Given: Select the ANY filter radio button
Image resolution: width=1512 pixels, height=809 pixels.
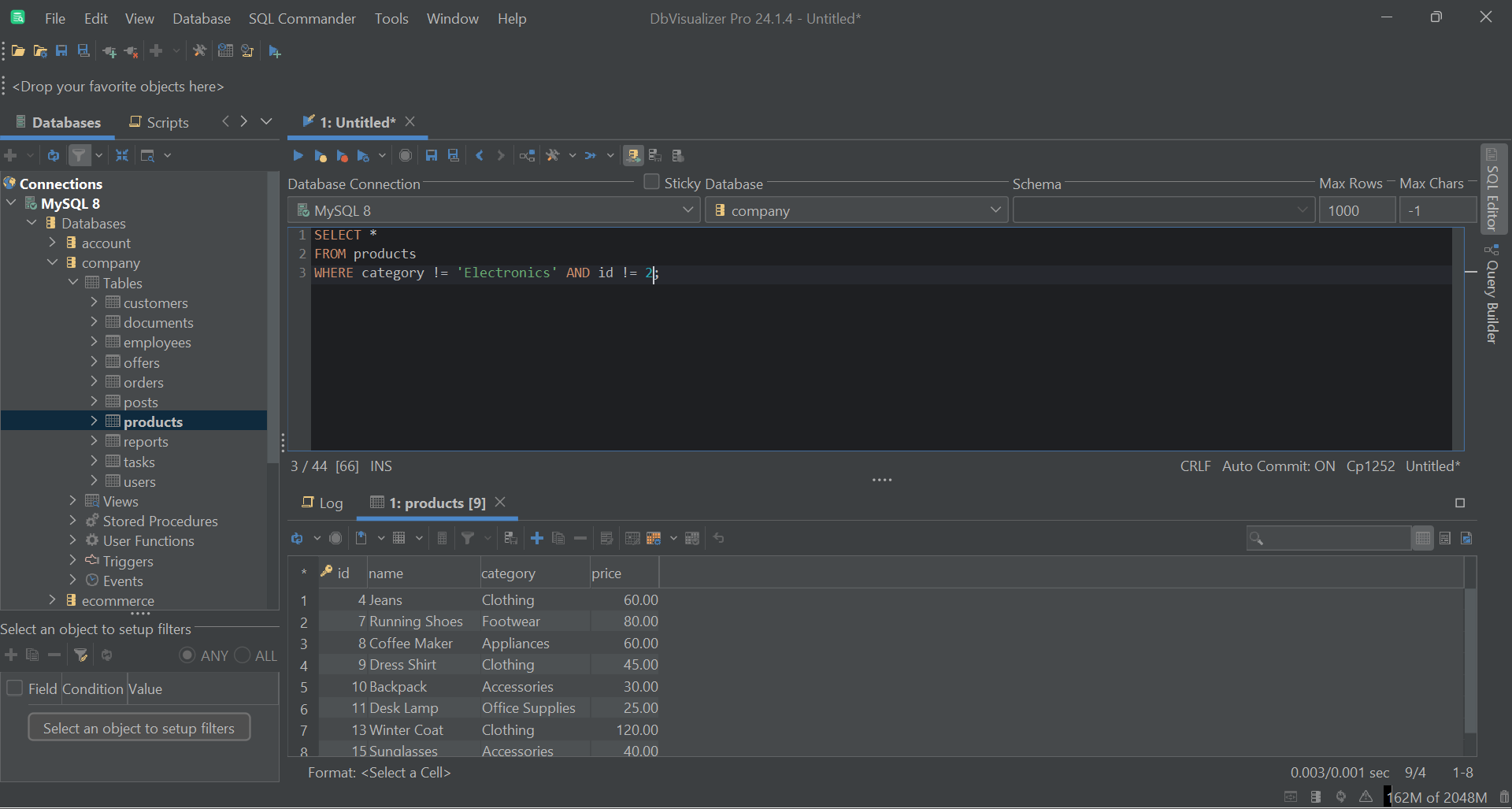Looking at the screenshot, I should pos(187,655).
